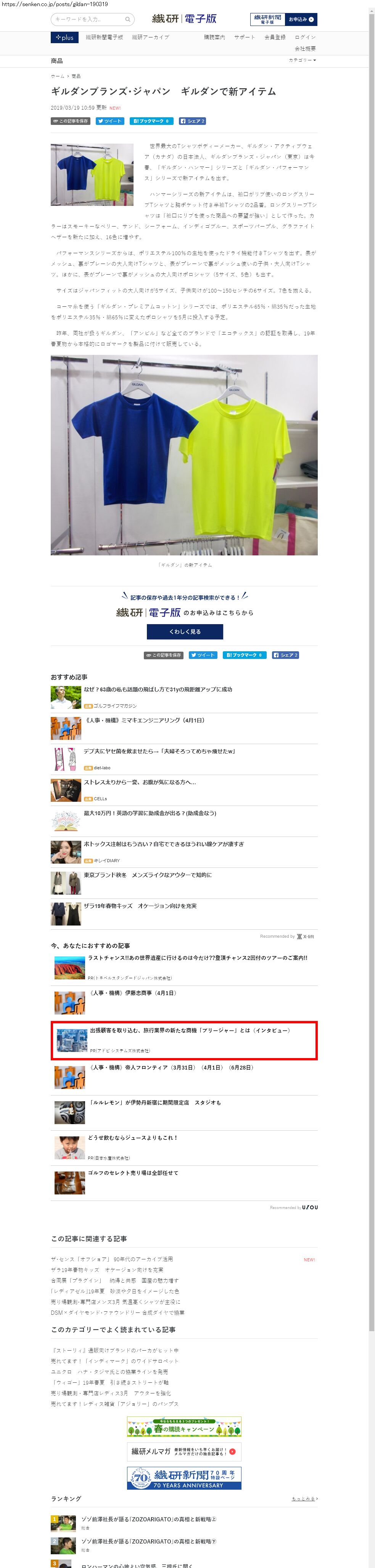
Task: Open 繊研新聞電子版 menu item
Action: tap(104, 37)
